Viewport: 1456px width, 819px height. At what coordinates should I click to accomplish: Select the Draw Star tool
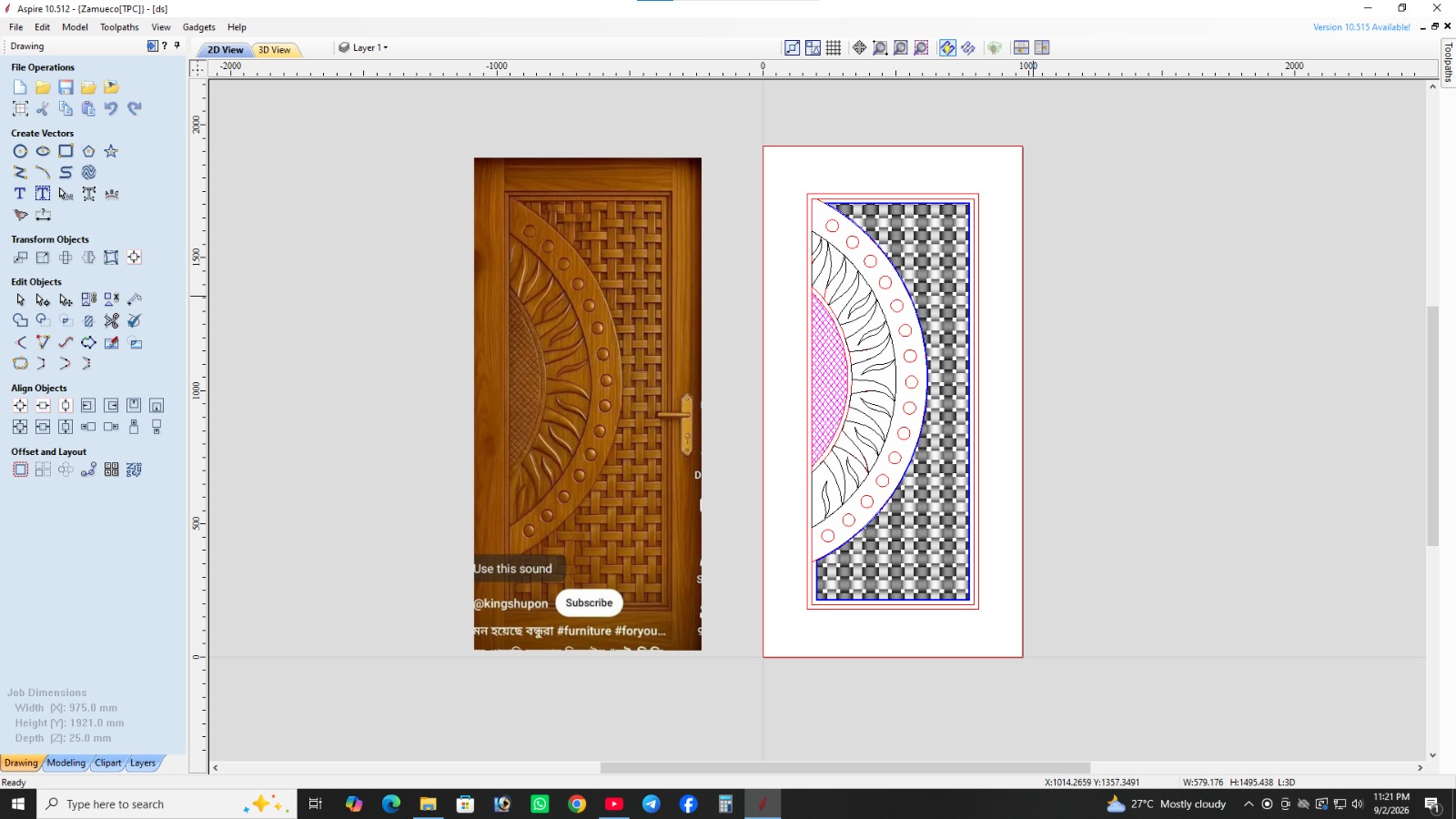tap(111, 151)
